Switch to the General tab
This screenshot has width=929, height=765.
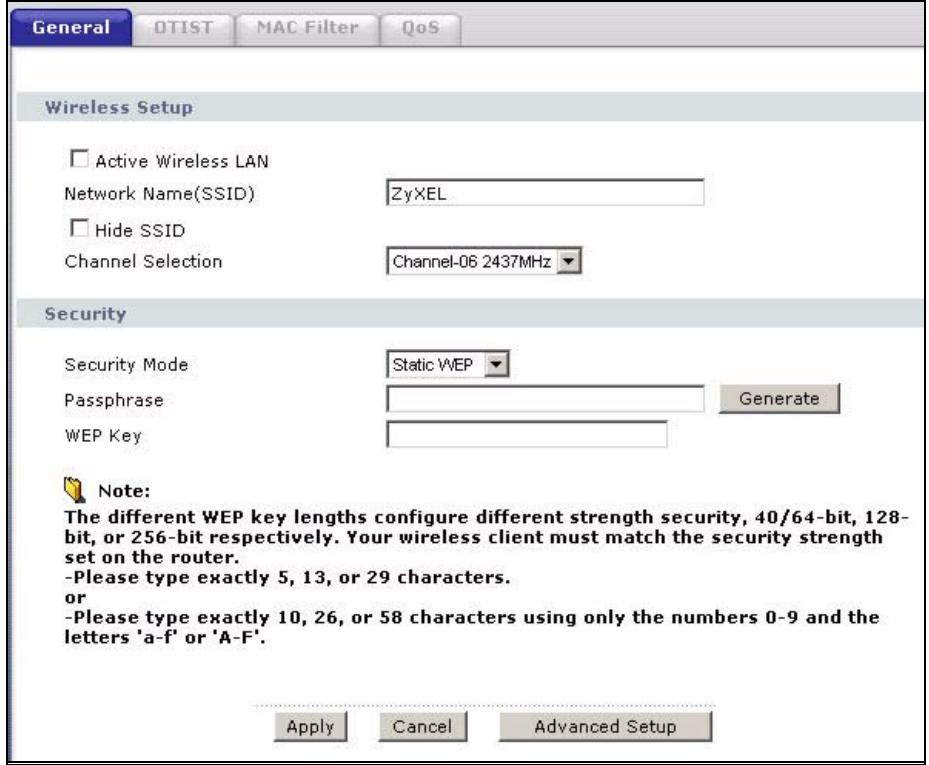[71, 27]
